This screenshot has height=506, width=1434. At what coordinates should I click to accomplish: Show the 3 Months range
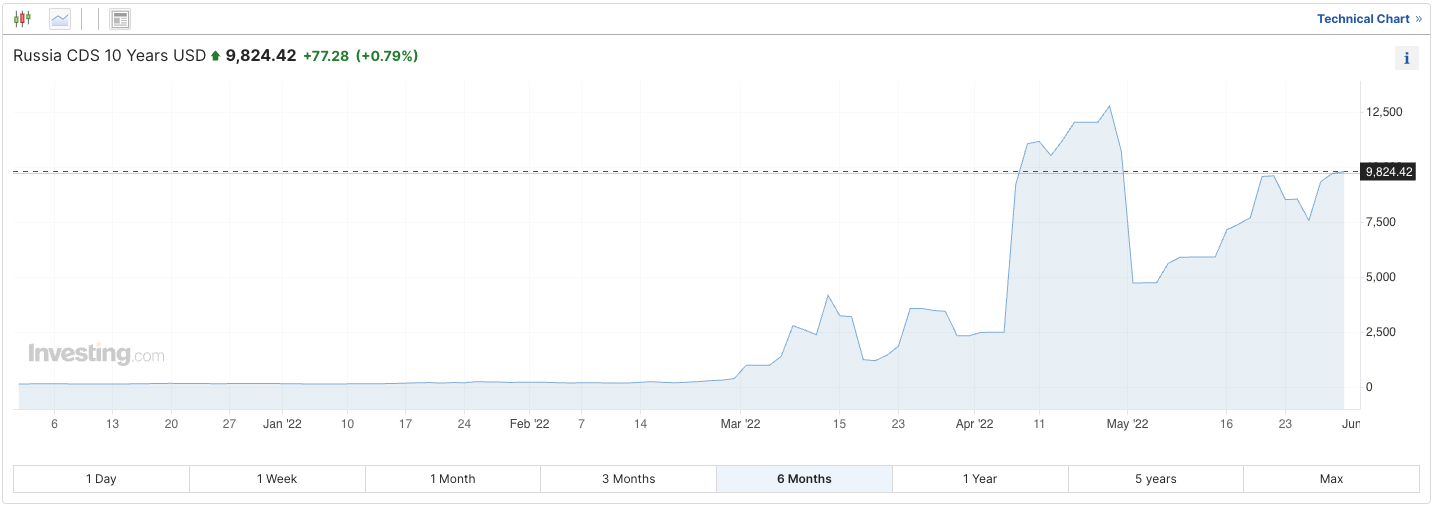628,479
